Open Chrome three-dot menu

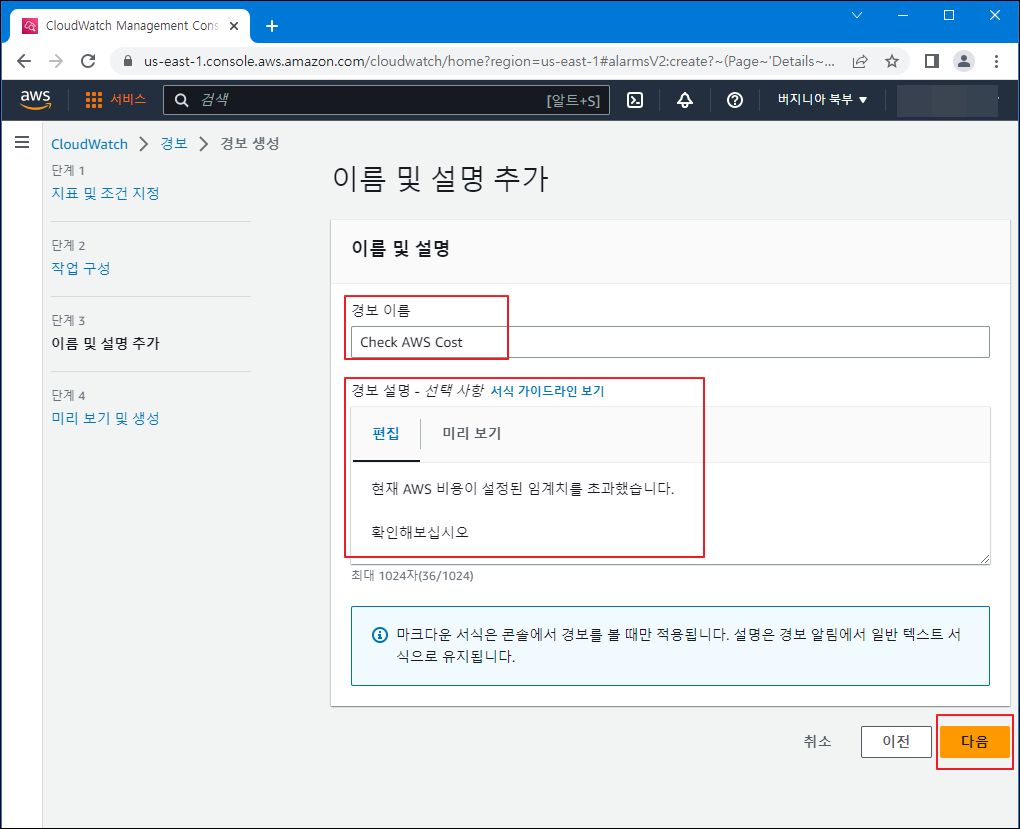pos(996,61)
